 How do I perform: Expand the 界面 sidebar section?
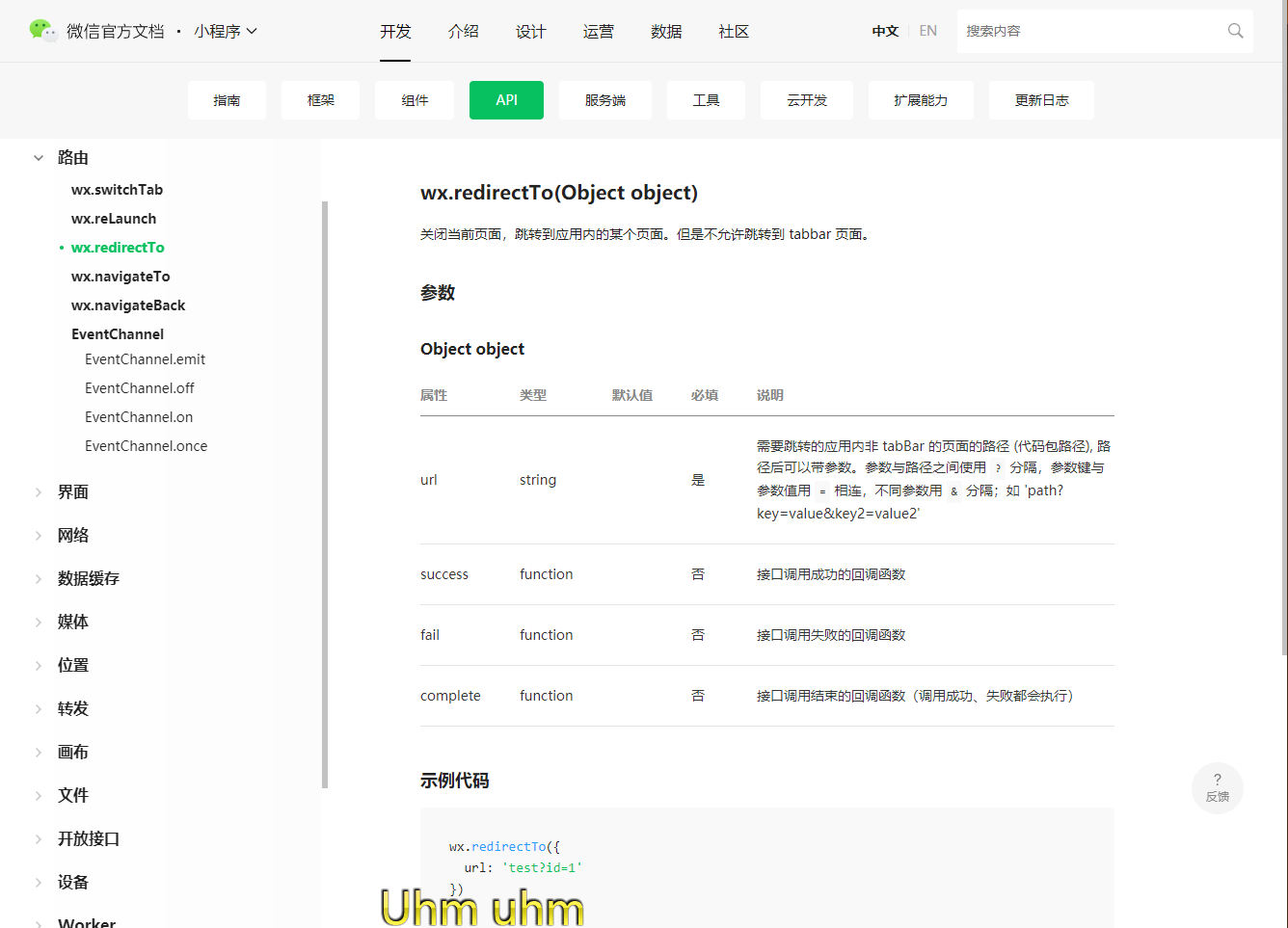[x=72, y=491]
